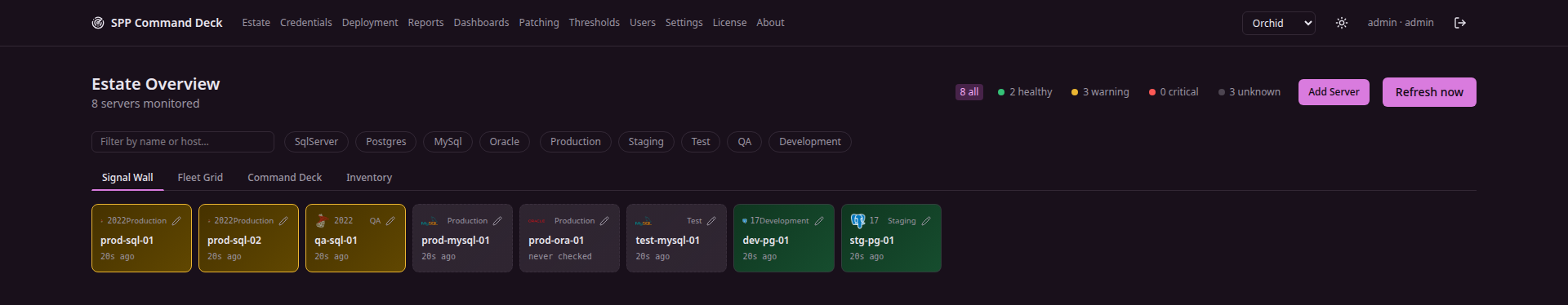Open the Dashboards menu
This screenshot has height=305, width=1568.
click(x=481, y=23)
